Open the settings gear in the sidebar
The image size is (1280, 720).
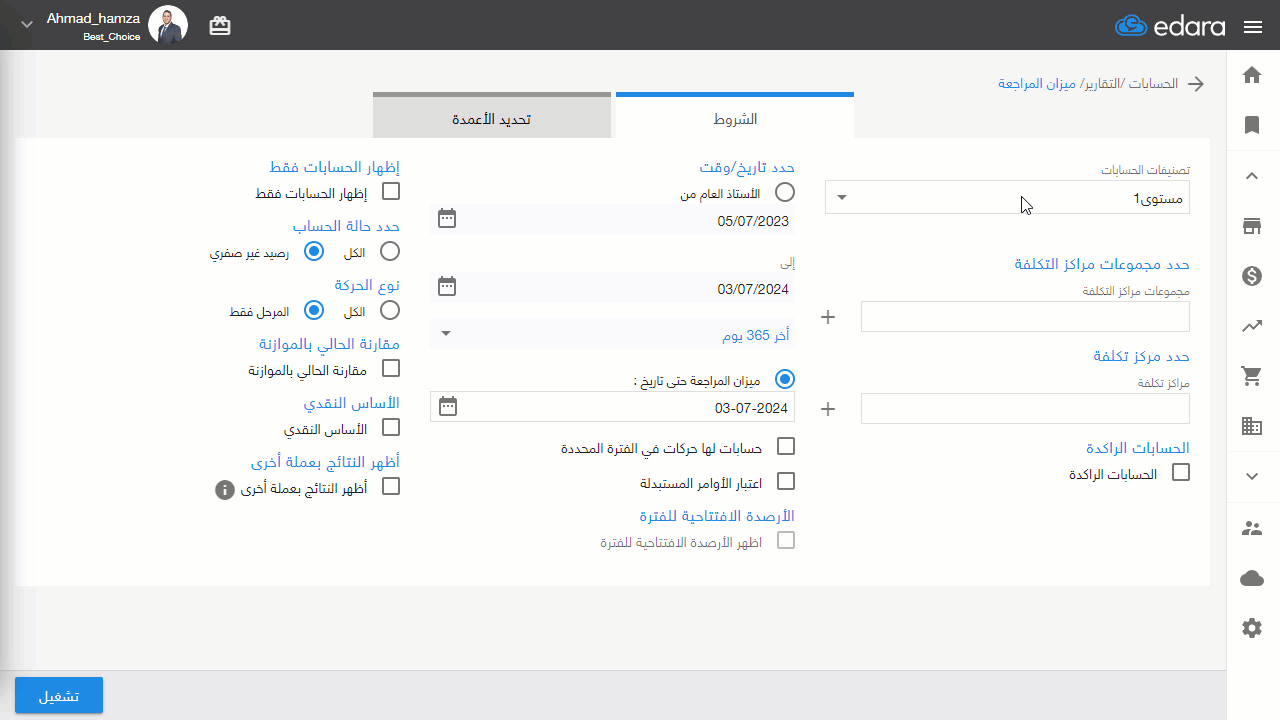tap(1251, 628)
